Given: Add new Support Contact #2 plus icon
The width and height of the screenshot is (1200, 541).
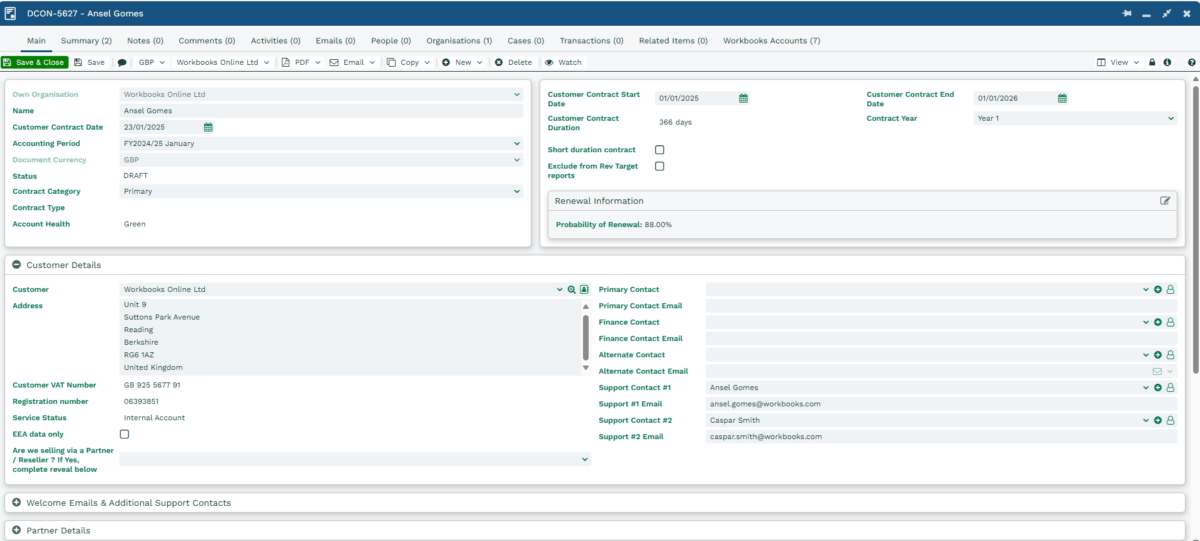Looking at the screenshot, I should coord(1158,420).
